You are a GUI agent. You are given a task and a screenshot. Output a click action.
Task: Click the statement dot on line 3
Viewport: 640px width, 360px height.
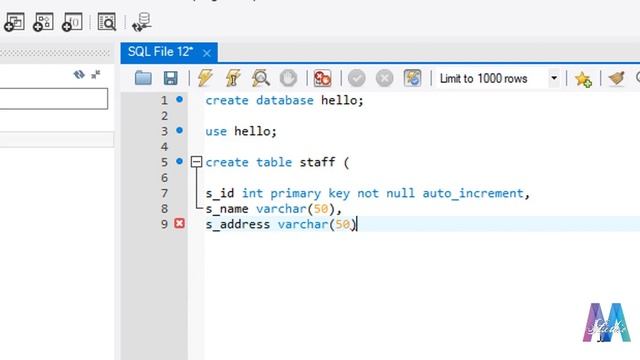(x=179, y=130)
